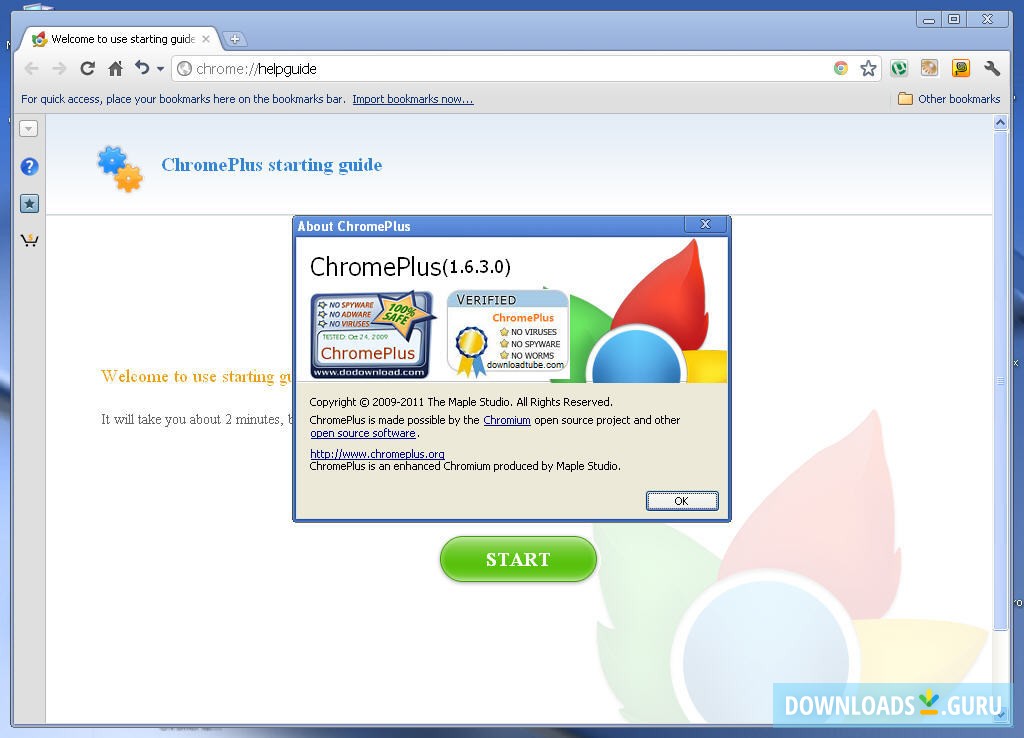Open a new tab with the plus button
Image resolution: width=1024 pixels, height=738 pixels.
[235, 39]
